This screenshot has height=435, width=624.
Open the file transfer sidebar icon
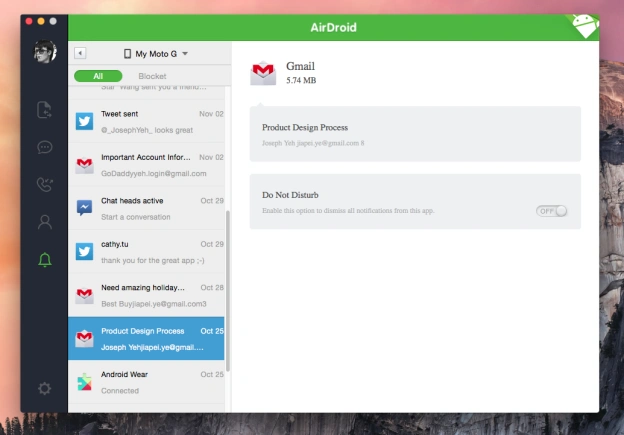click(x=45, y=110)
